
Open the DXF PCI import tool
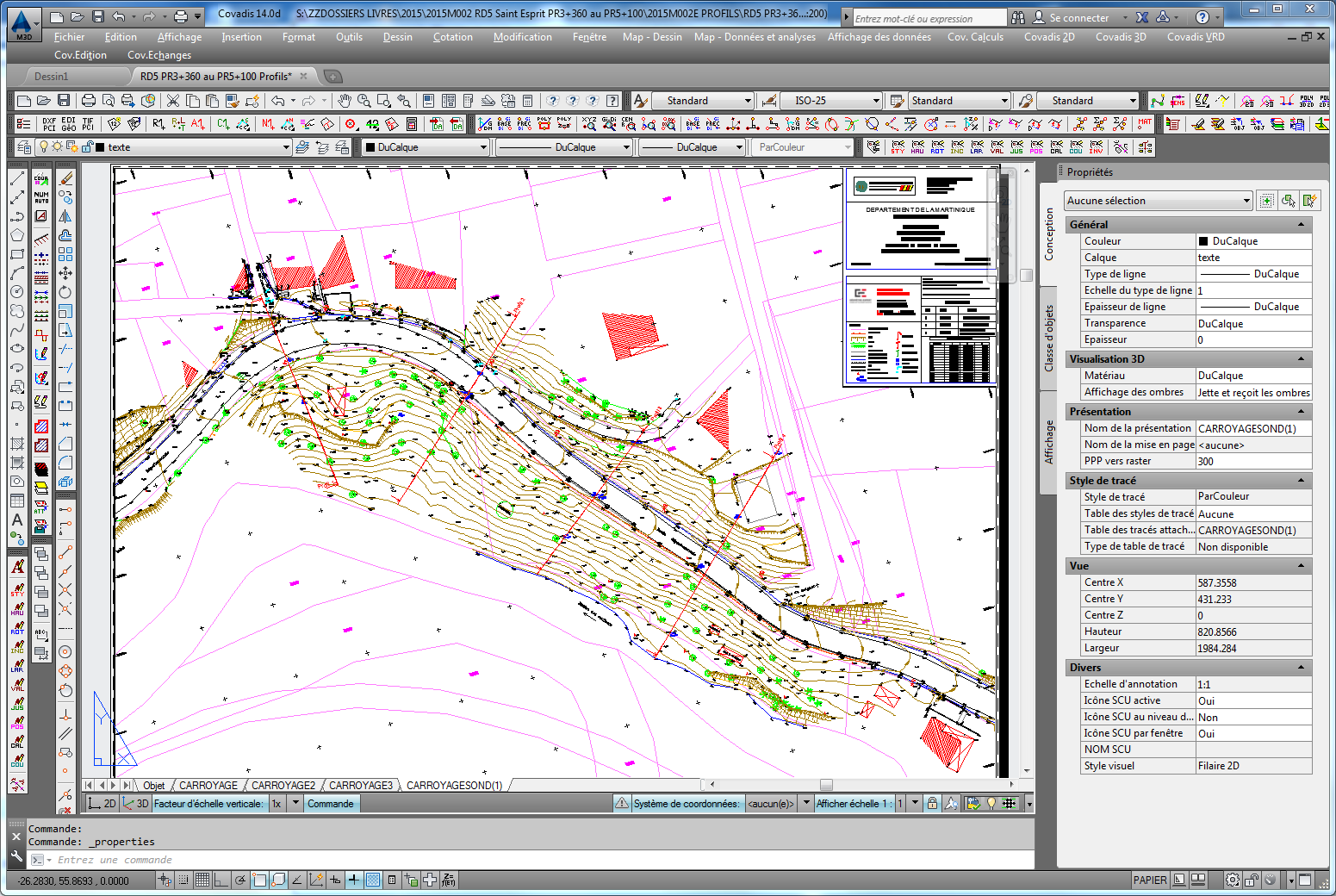(49, 124)
